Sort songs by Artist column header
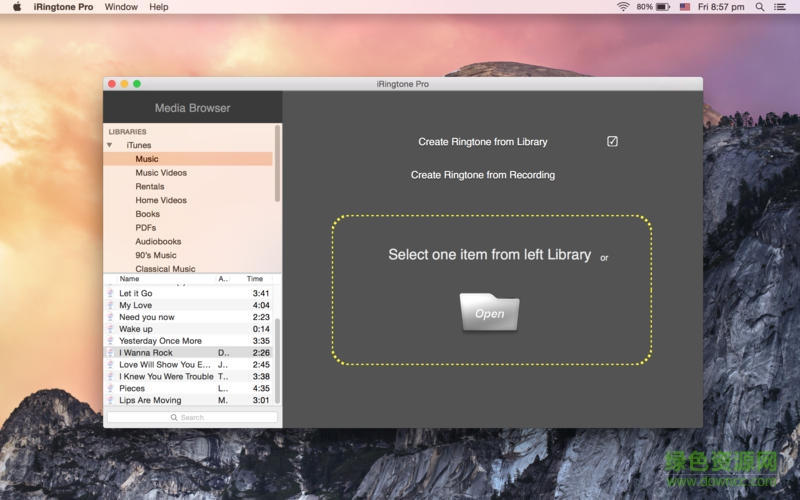Viewport: 800px width, 500px height. click(223, 279)
